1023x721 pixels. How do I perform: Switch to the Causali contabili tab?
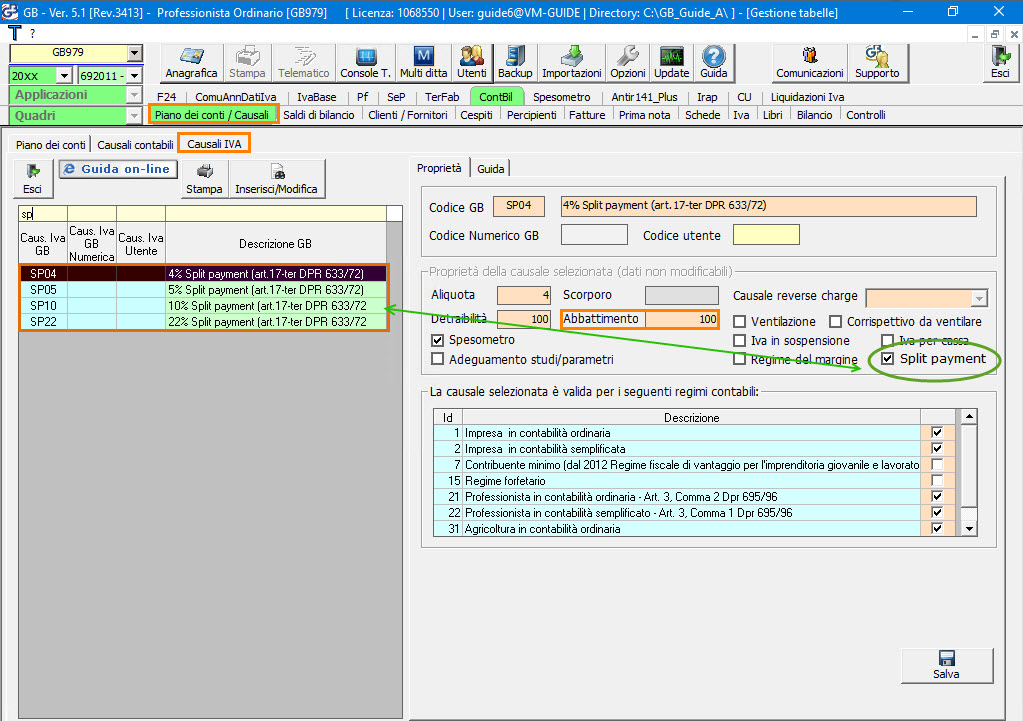coord(135,144)
